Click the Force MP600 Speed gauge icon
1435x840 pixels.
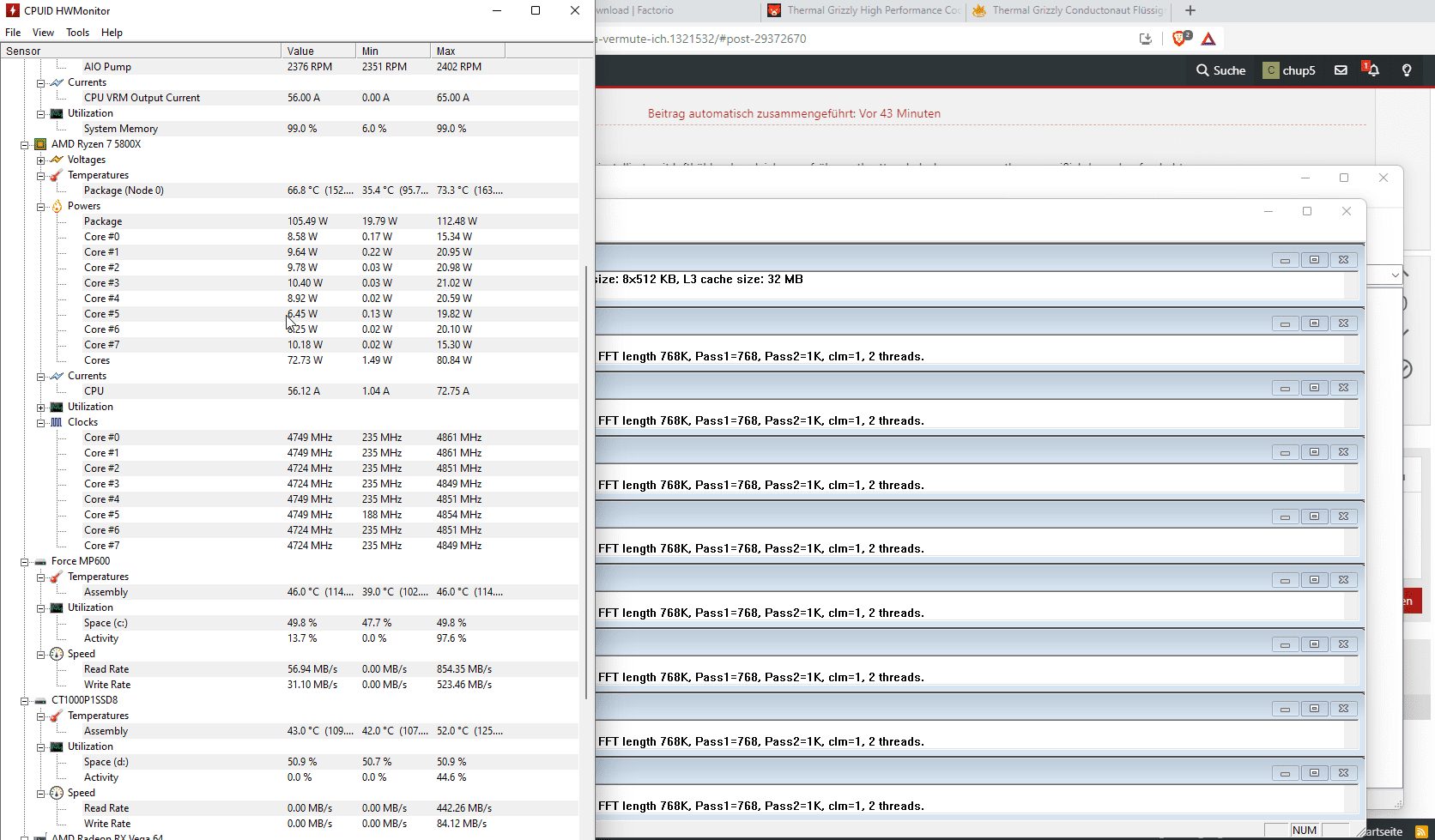pos(57,654)
